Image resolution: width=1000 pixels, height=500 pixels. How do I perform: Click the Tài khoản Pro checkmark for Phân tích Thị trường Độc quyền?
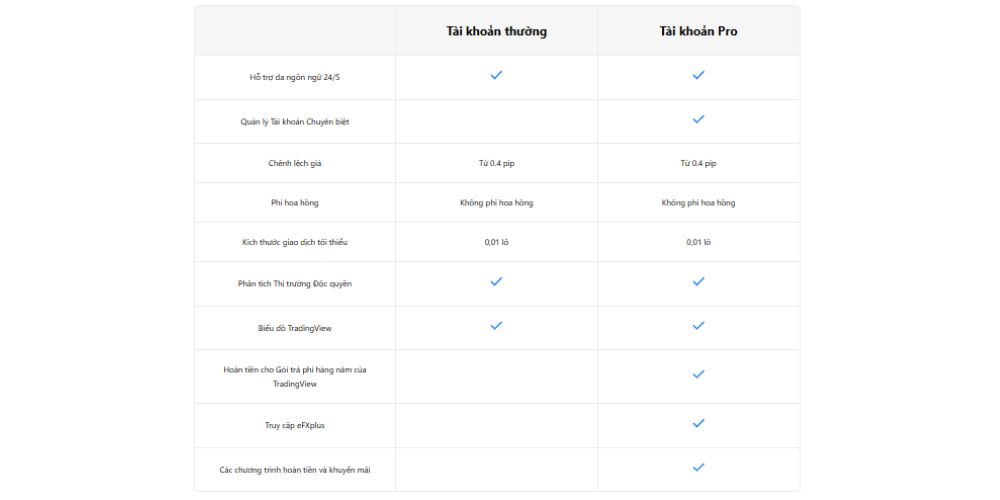(699, 283)
